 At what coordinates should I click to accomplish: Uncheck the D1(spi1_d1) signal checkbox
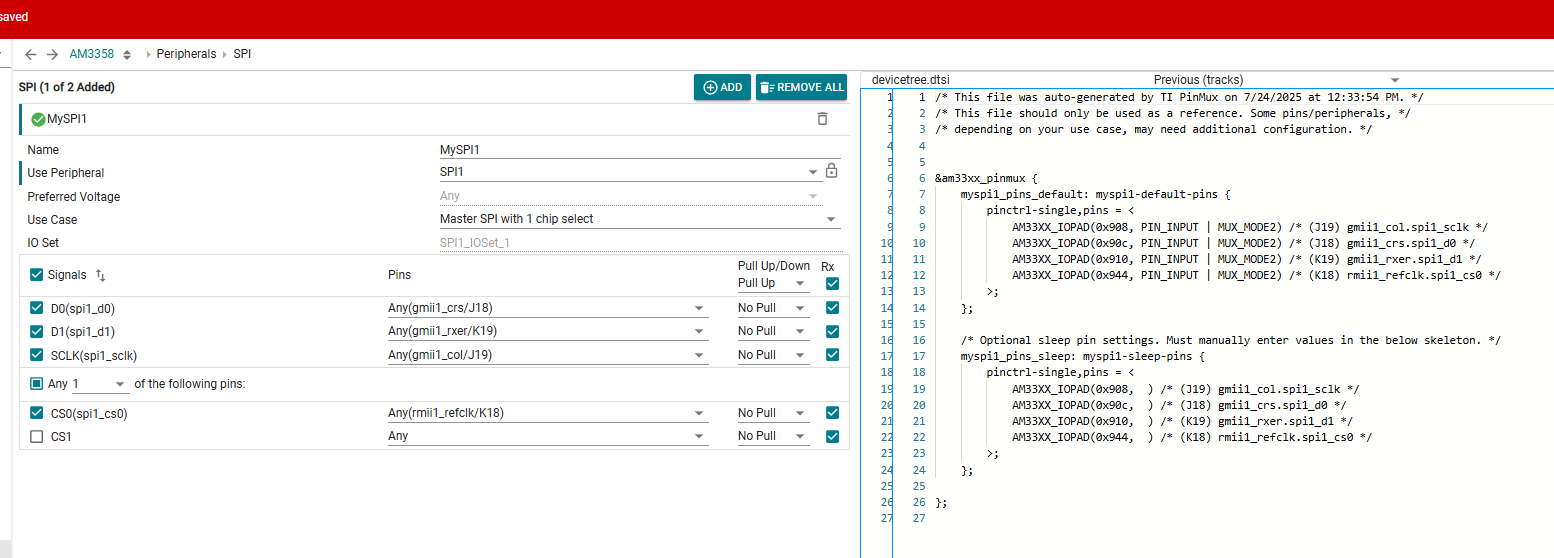pyautogui.click(x=37, y=331)
